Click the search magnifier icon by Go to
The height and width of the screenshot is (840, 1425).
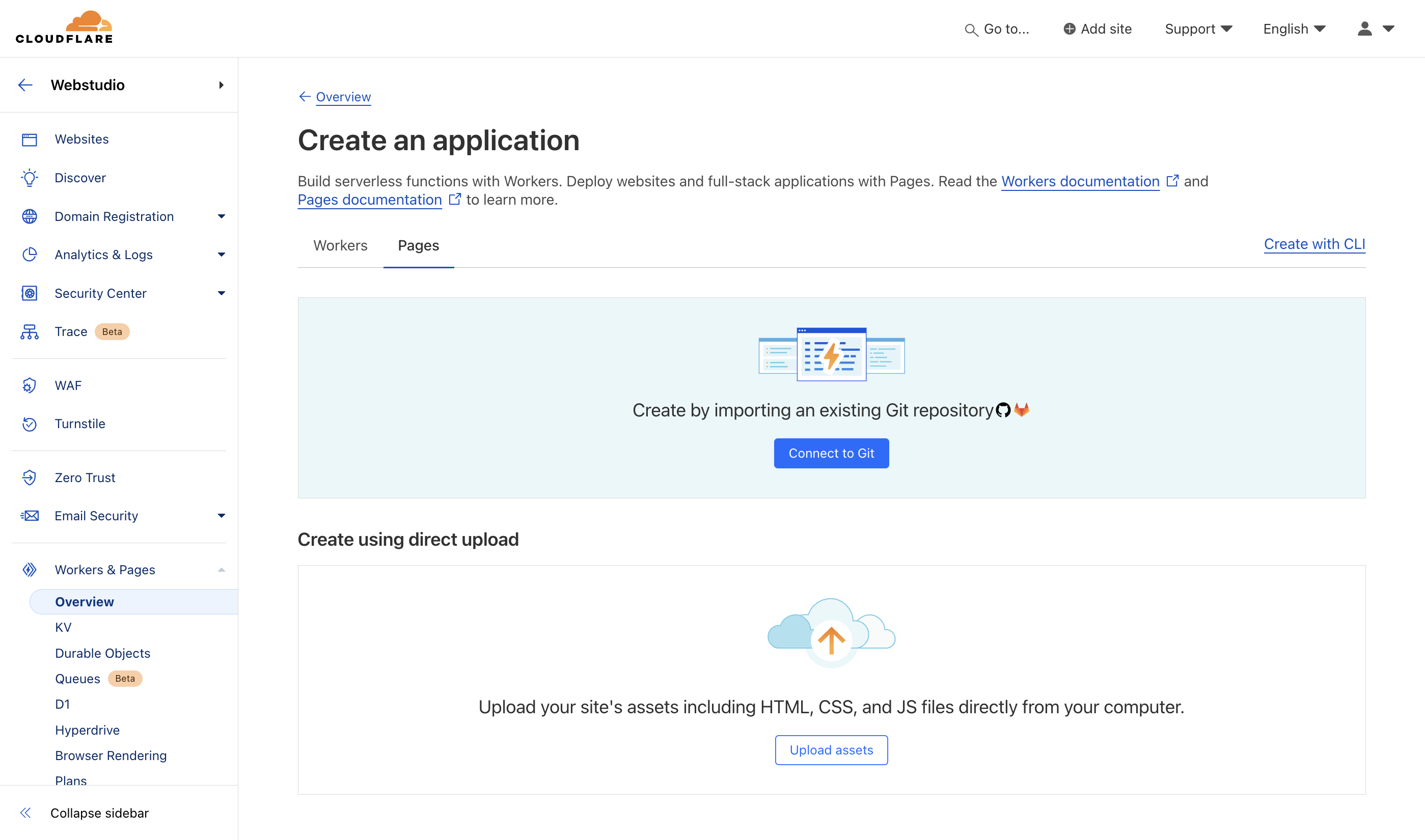click(971, 30)
